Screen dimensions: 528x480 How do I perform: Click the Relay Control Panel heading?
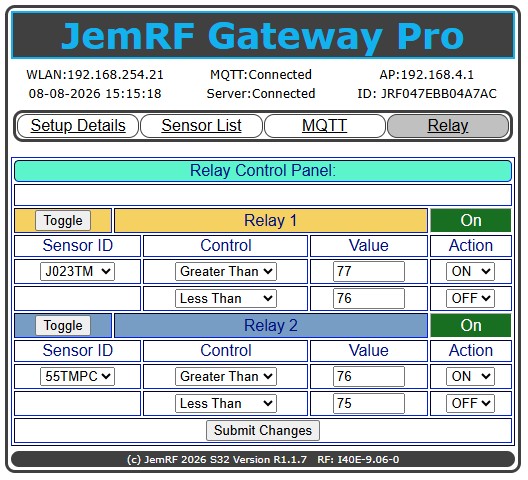point(263,170)
